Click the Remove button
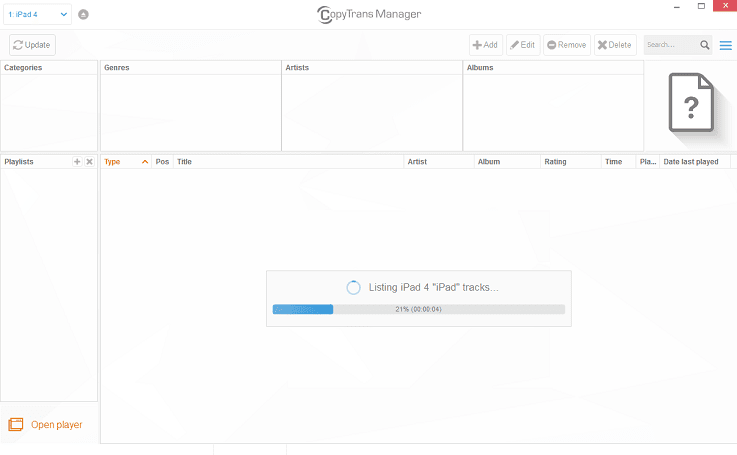The image size is (737, 455). 567,45
